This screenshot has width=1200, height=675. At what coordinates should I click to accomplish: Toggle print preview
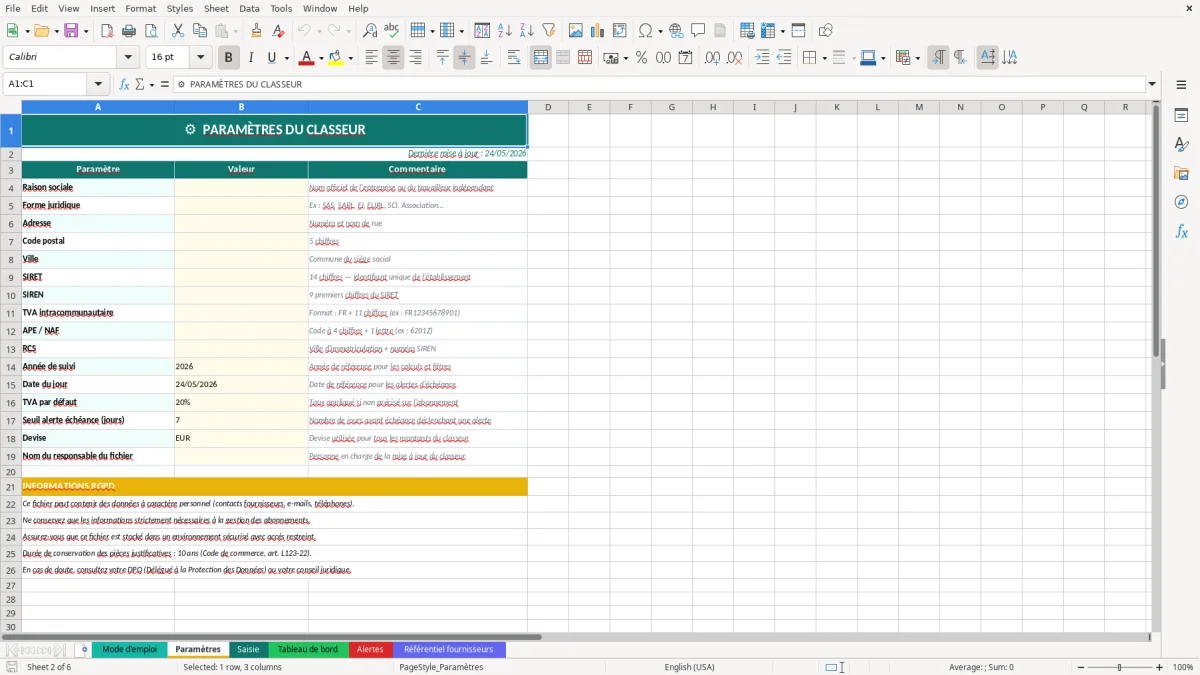coord(149,31)
